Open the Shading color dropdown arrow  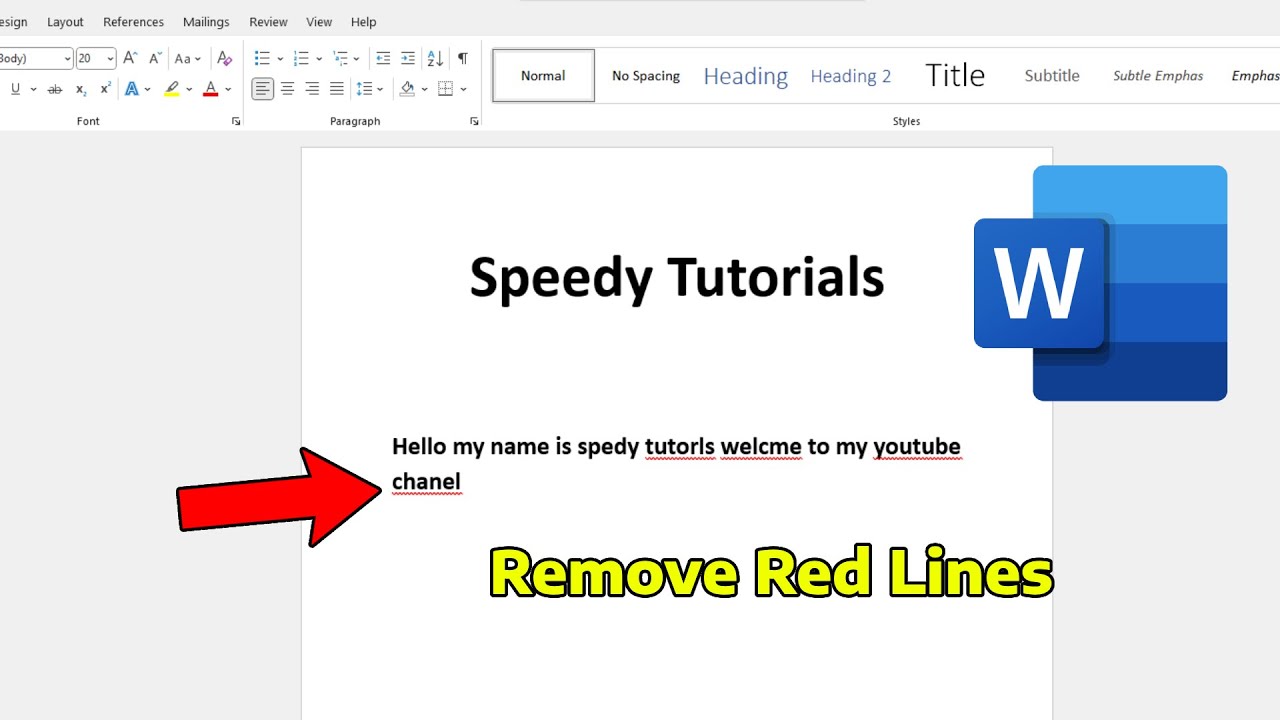(424, 89)
